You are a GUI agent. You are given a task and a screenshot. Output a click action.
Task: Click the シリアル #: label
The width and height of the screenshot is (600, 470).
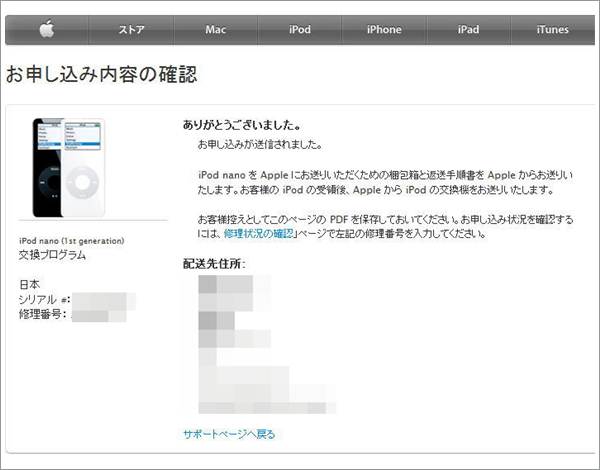[44, 299]
